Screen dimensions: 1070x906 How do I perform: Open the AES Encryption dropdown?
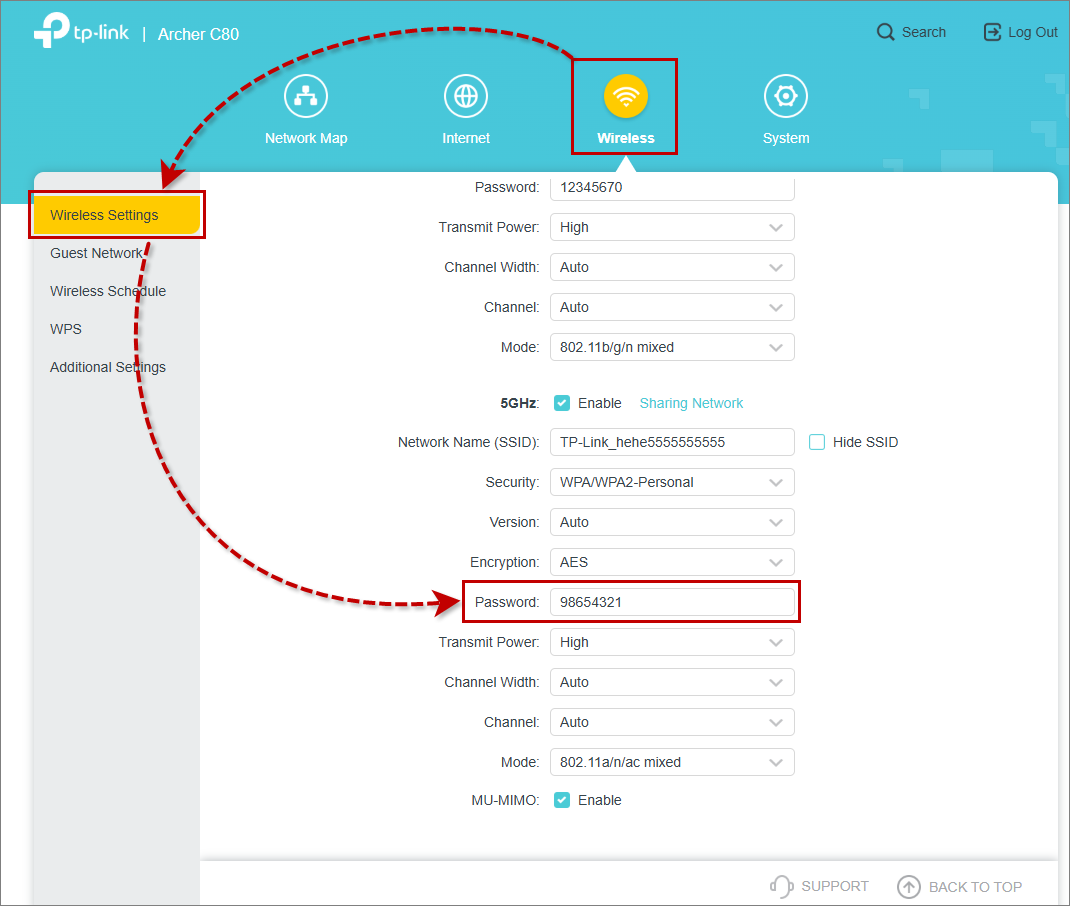coord(672,562)
